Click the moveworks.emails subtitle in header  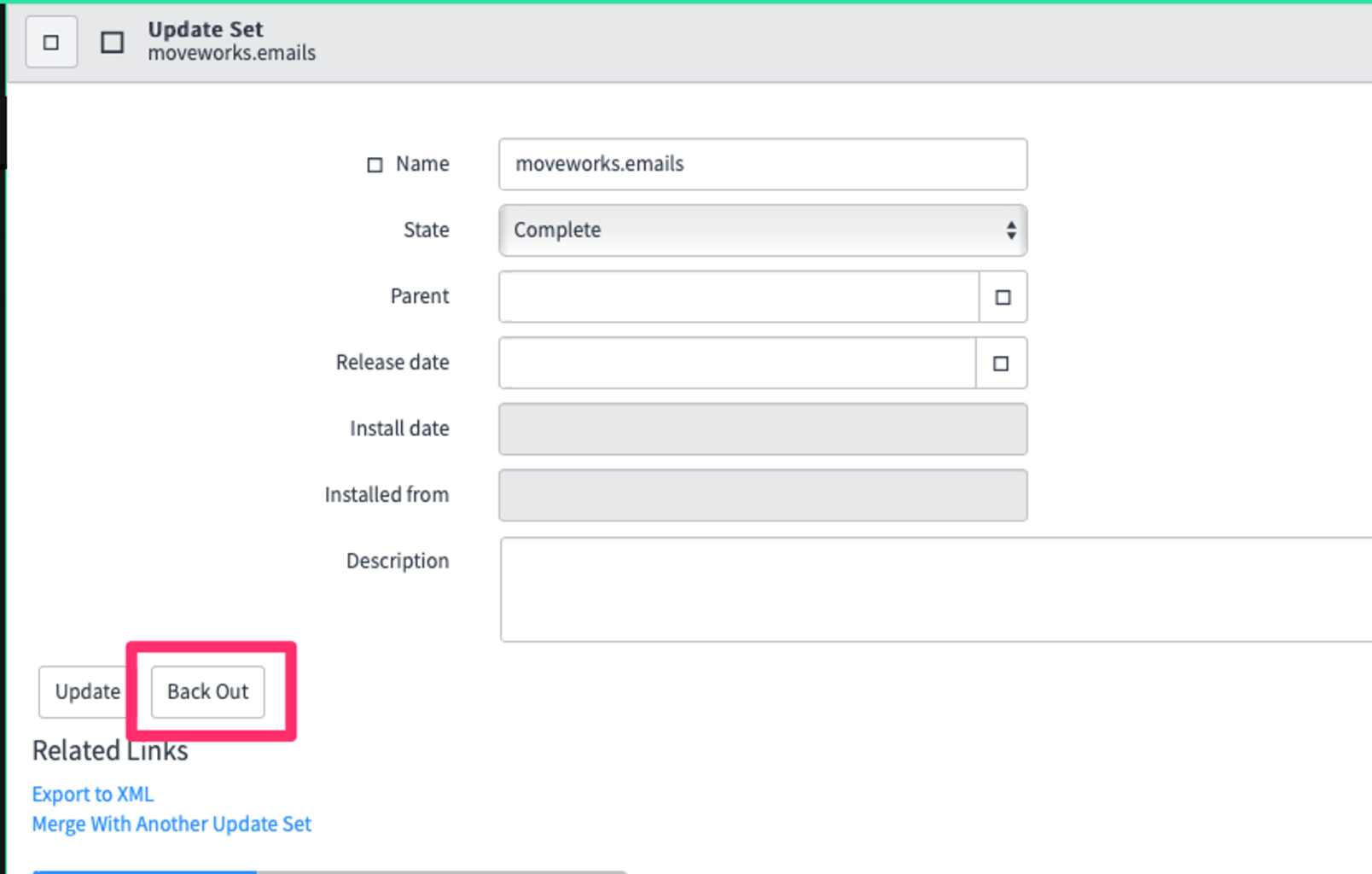point(231,53)
